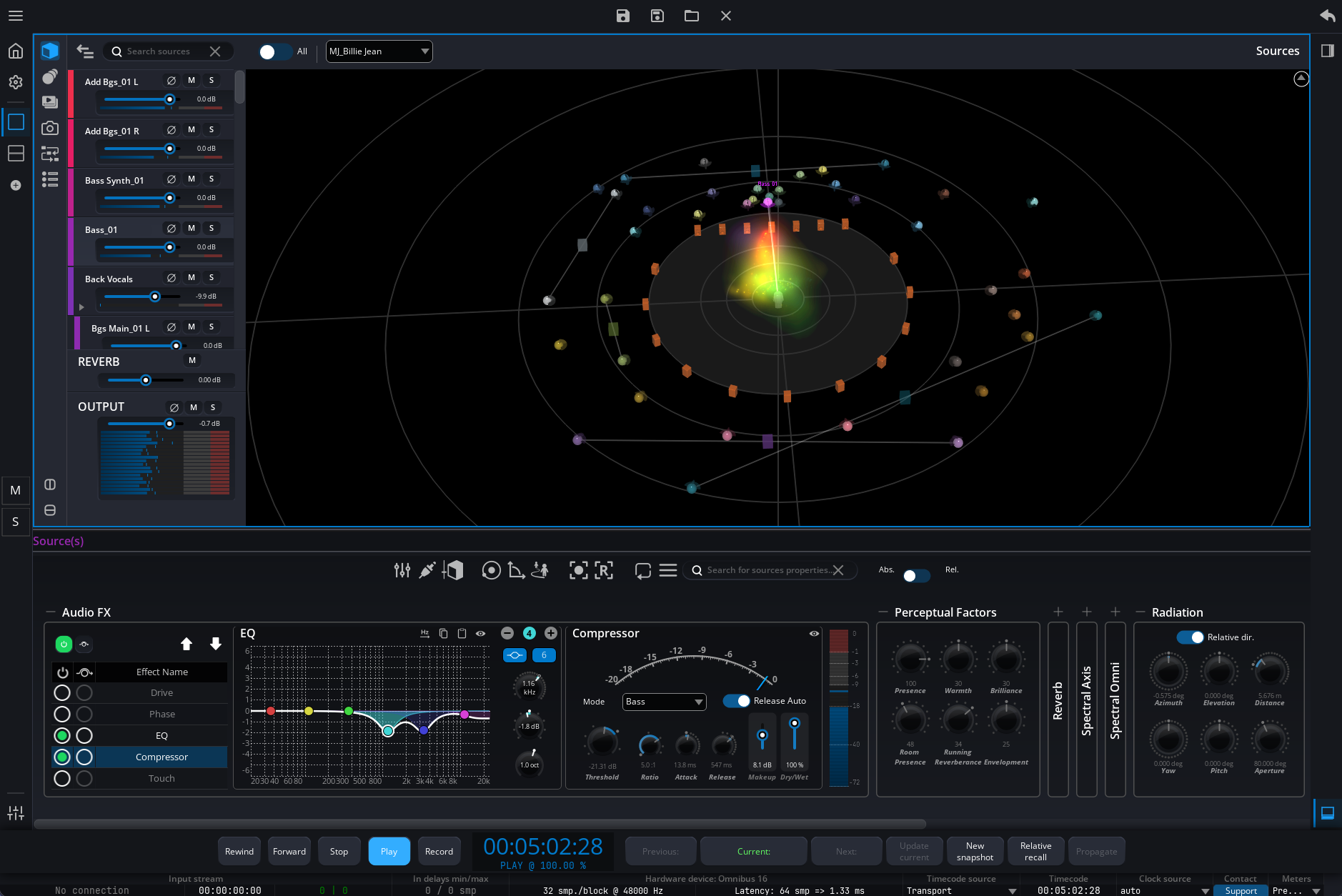Click the EQ add band plus icon
The width and height of the screenshot is (1342, 896).
click(551, 633)
